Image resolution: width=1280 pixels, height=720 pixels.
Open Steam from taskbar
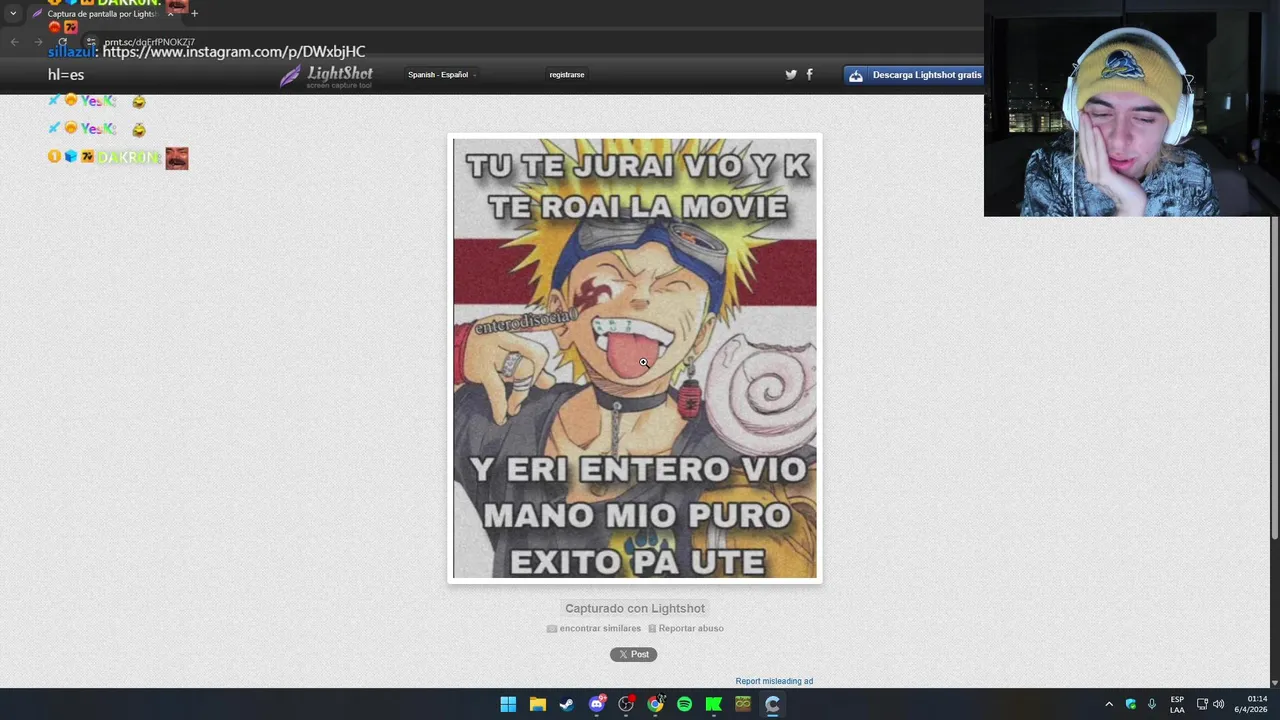point(566,704)
